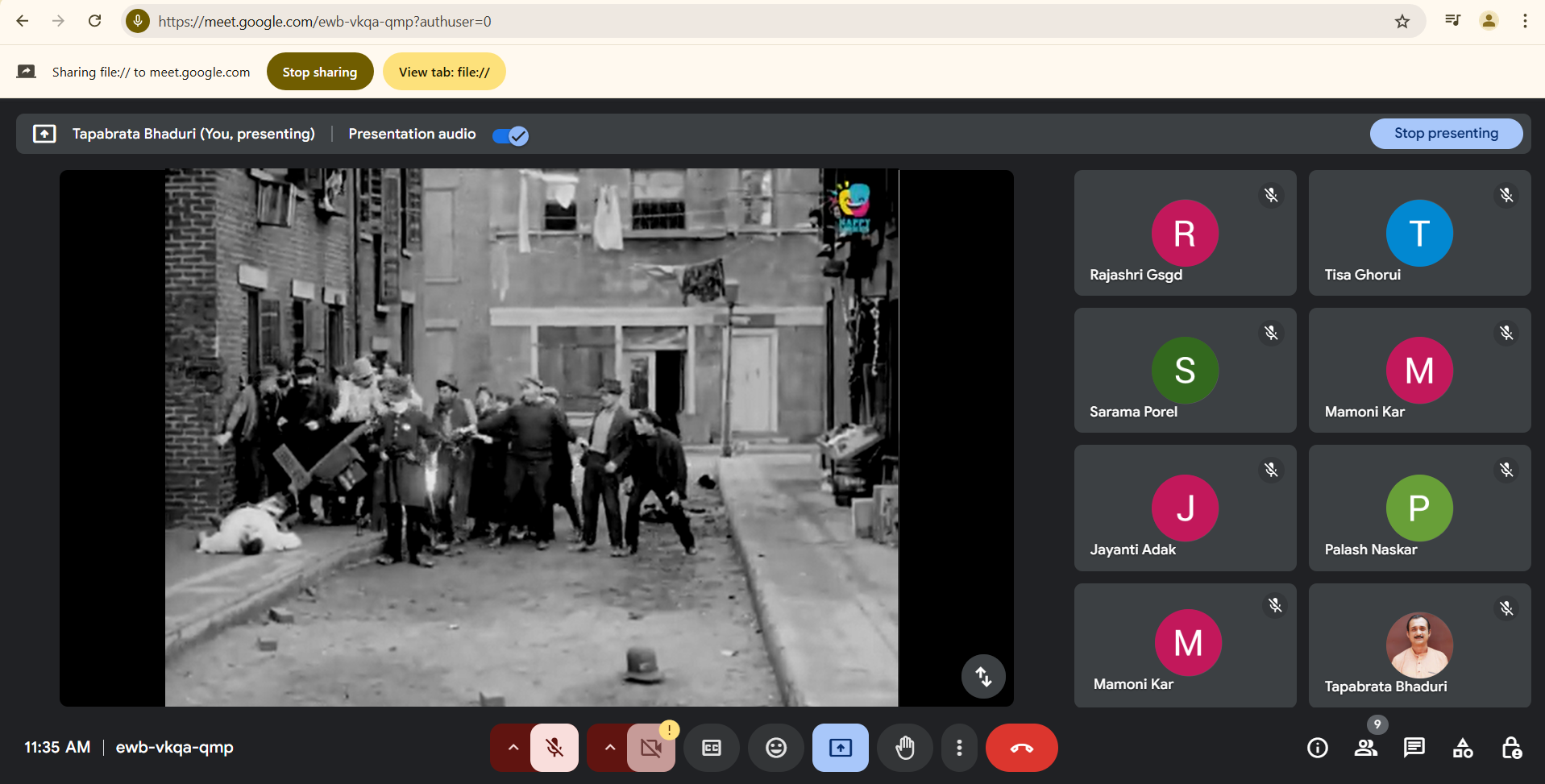Open chat with everyone icon

click(1414, 748)
